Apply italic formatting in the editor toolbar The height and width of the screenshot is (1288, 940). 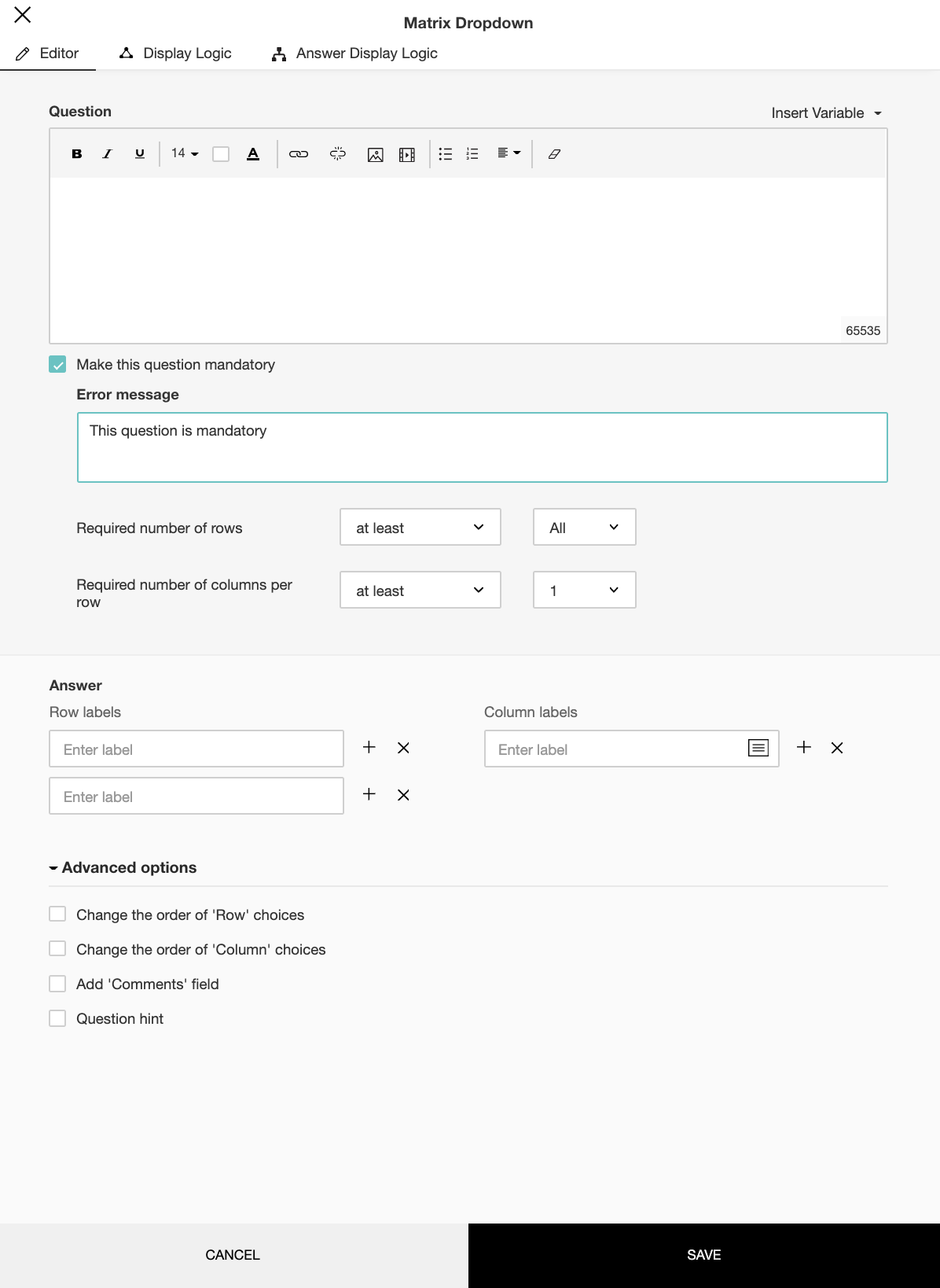click(x=108, y=154)
